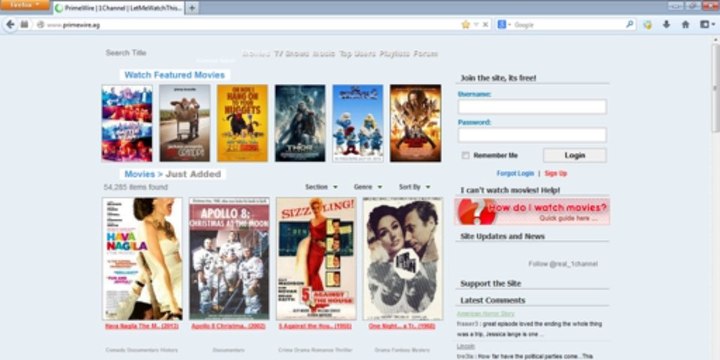Click the Password input field
The image size is (720, 360).
(532, 135)
